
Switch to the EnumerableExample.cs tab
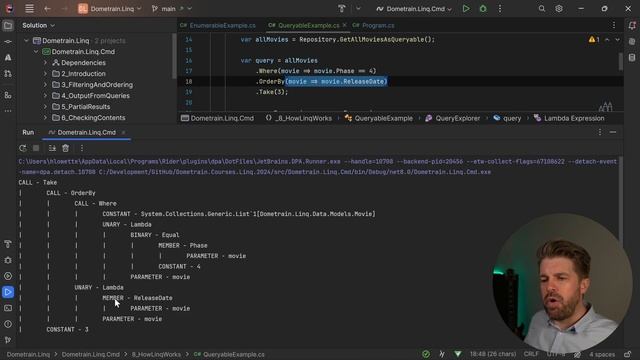click(218, 25)
